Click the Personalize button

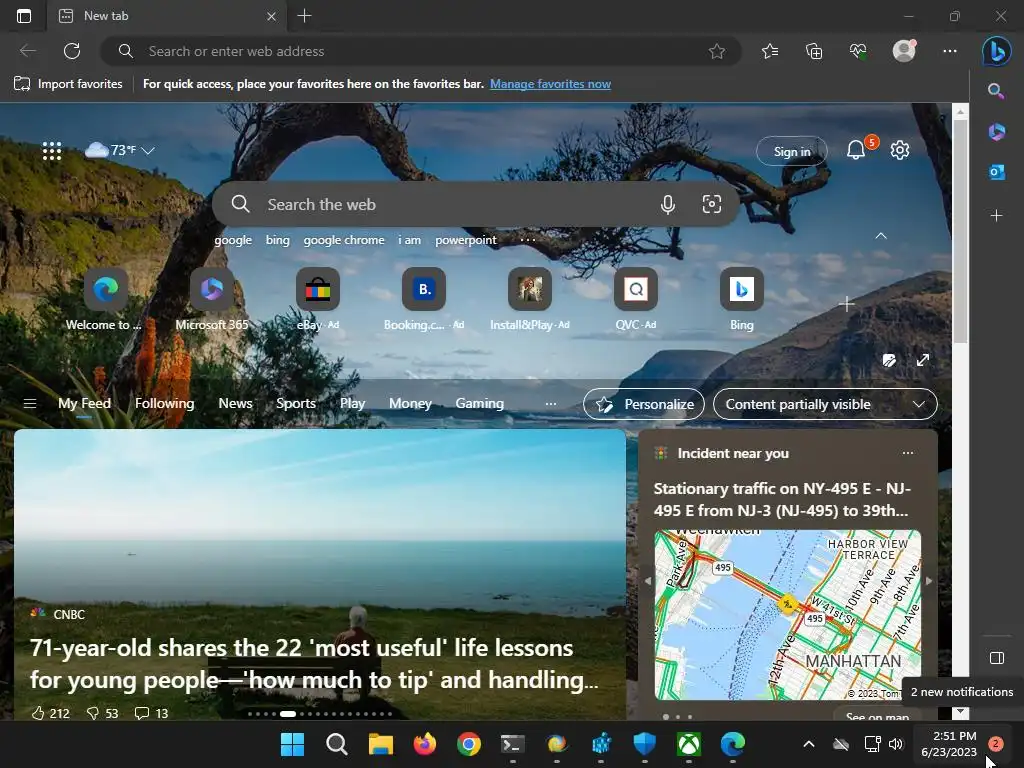[643, 404]
